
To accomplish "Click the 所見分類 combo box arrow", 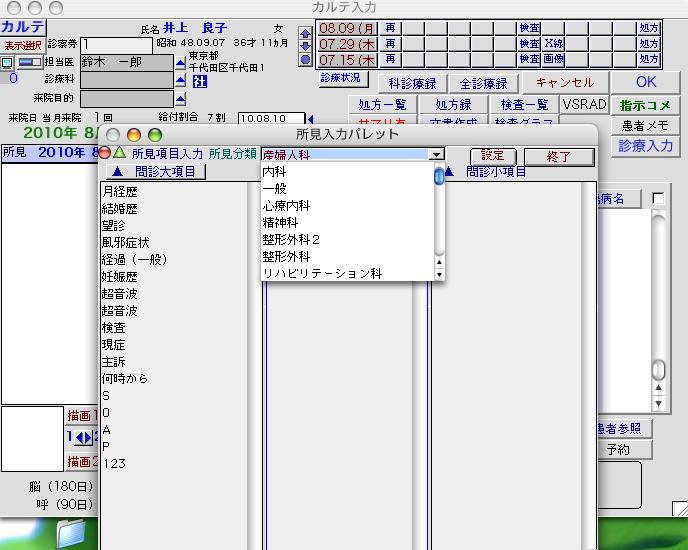I will 436,155.
